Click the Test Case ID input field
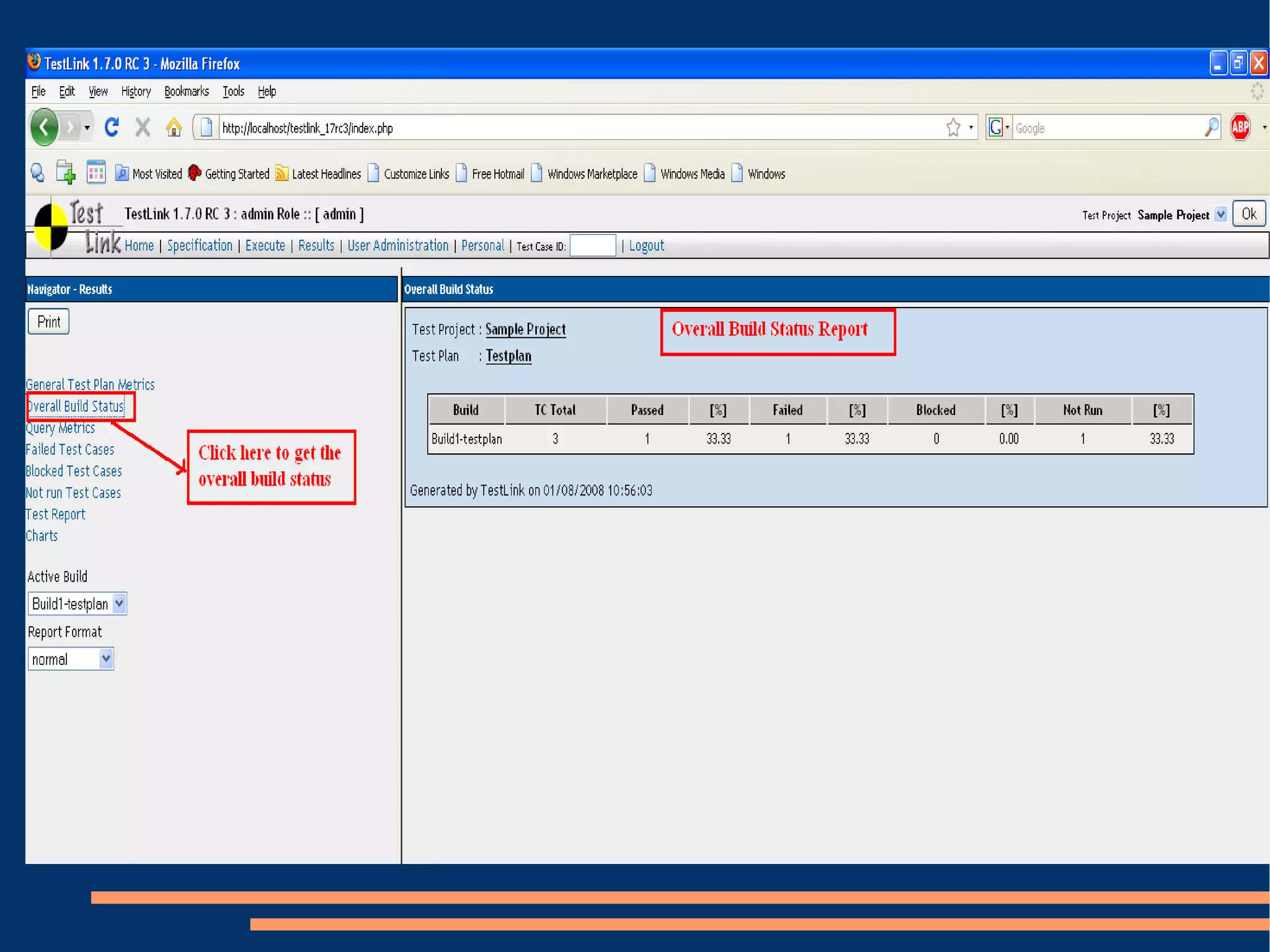 pyautogui.click(x=593, y=246)
